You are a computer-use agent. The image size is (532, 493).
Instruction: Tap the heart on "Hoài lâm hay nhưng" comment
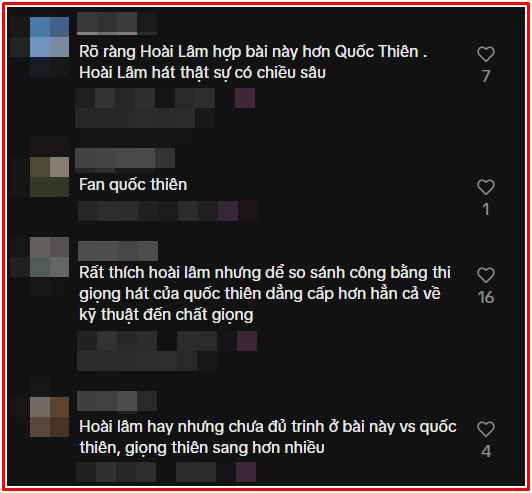click(x=486, y=429)
